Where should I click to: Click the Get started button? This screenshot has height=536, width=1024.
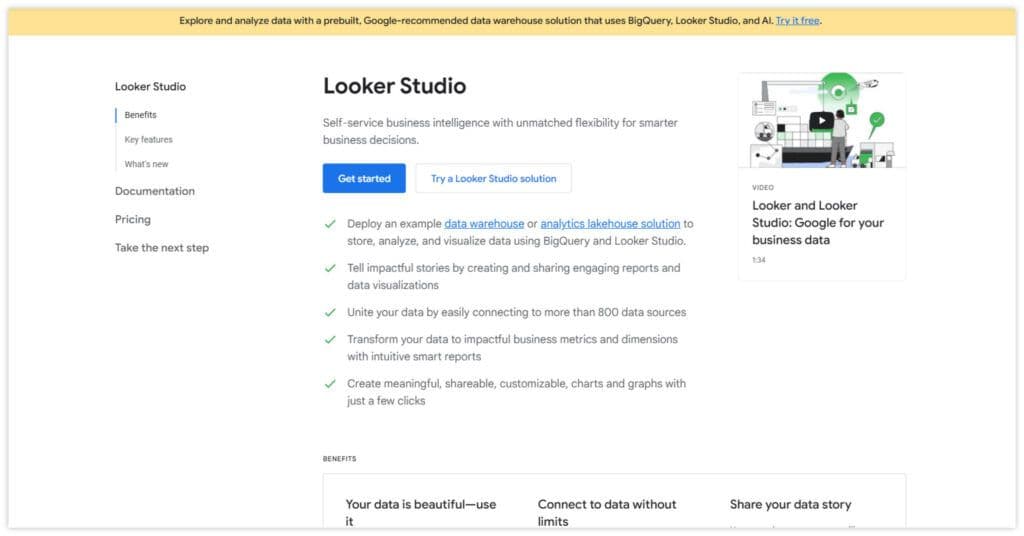(x=364, y=178)
